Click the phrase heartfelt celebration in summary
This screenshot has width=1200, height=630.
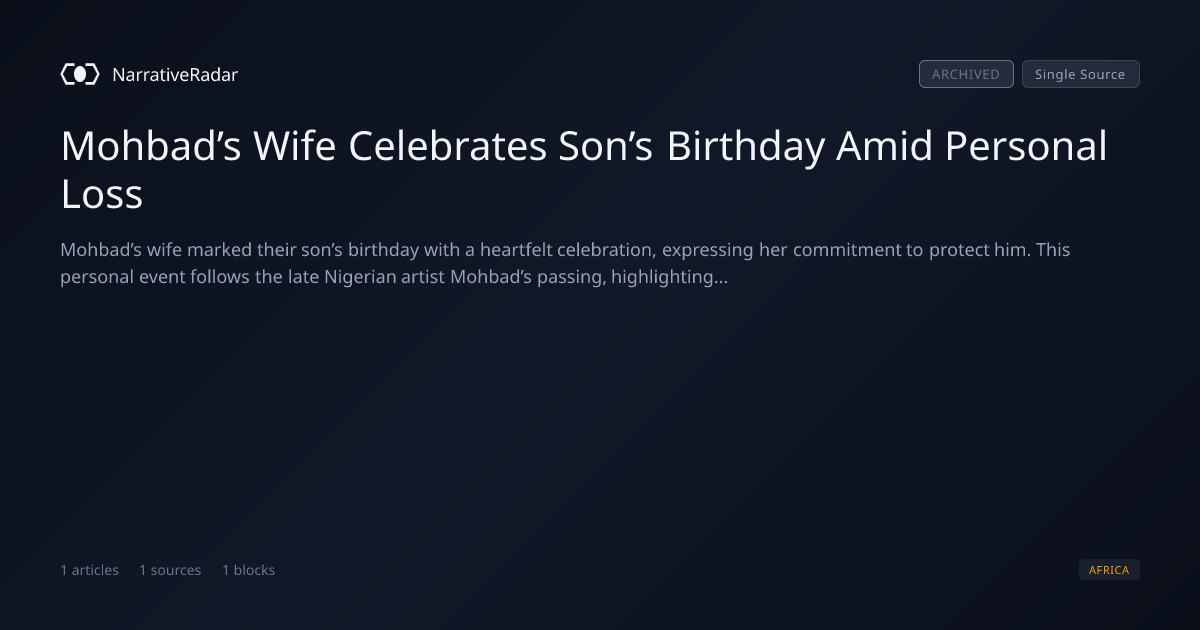[x=566, y=249]
